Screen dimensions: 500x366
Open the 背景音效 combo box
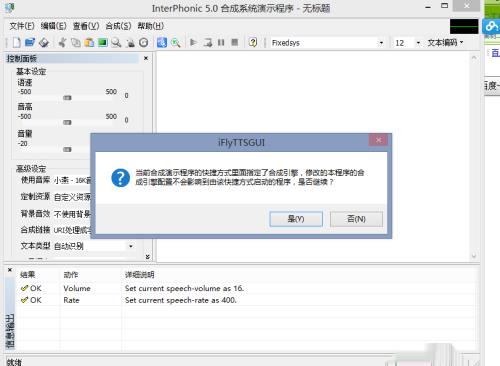click(72, 214)
